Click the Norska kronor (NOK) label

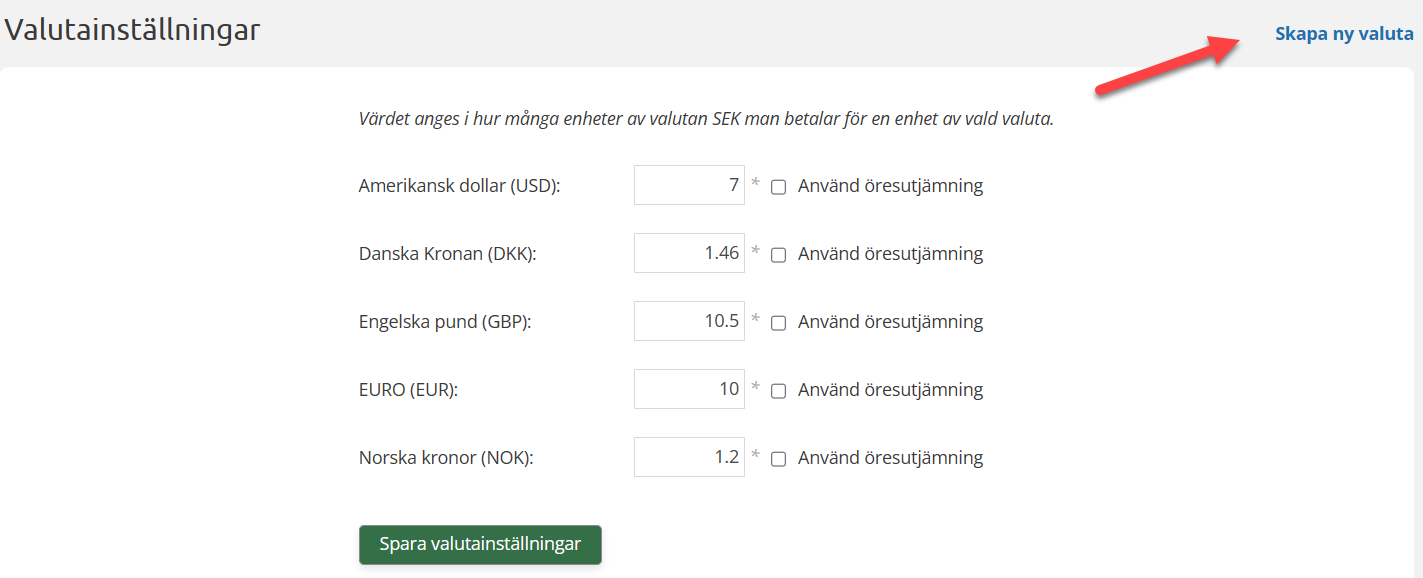click(x=446, y=458)
